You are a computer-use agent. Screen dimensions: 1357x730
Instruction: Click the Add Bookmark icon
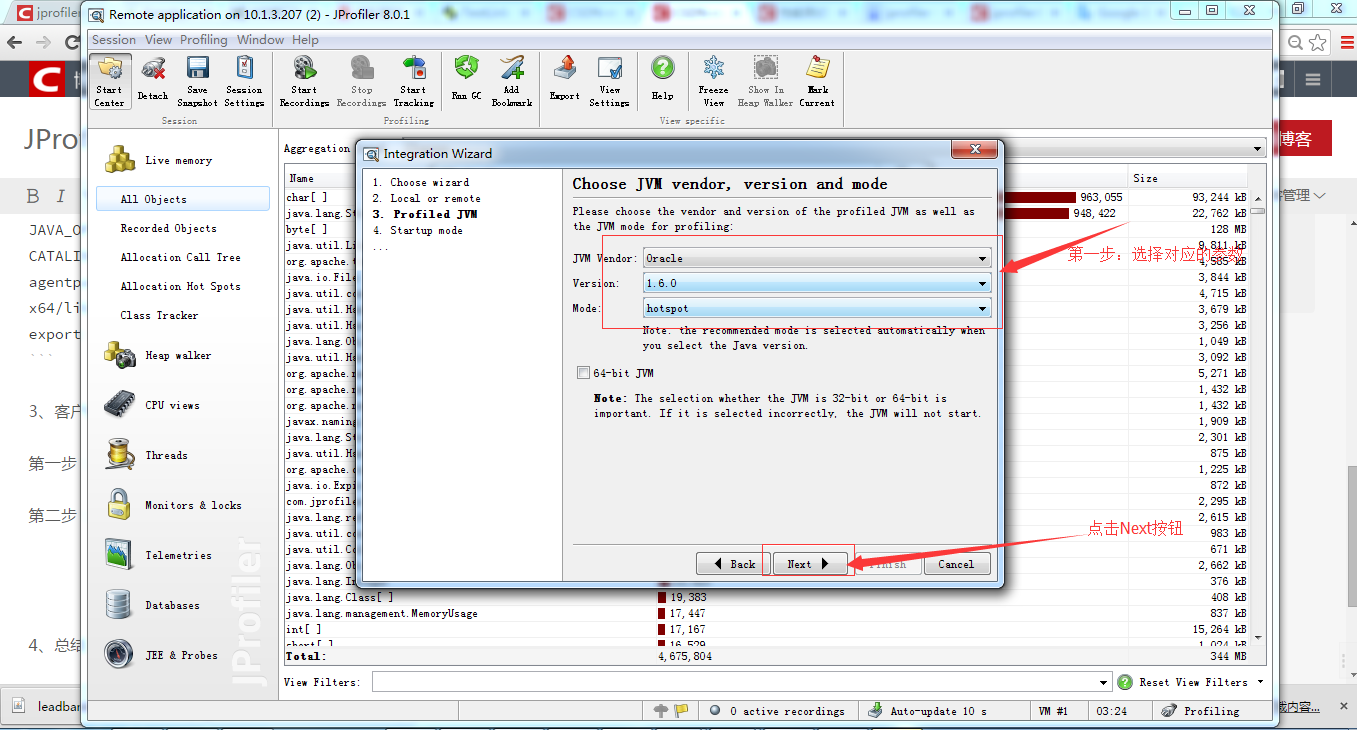click(x=511, y=81)
